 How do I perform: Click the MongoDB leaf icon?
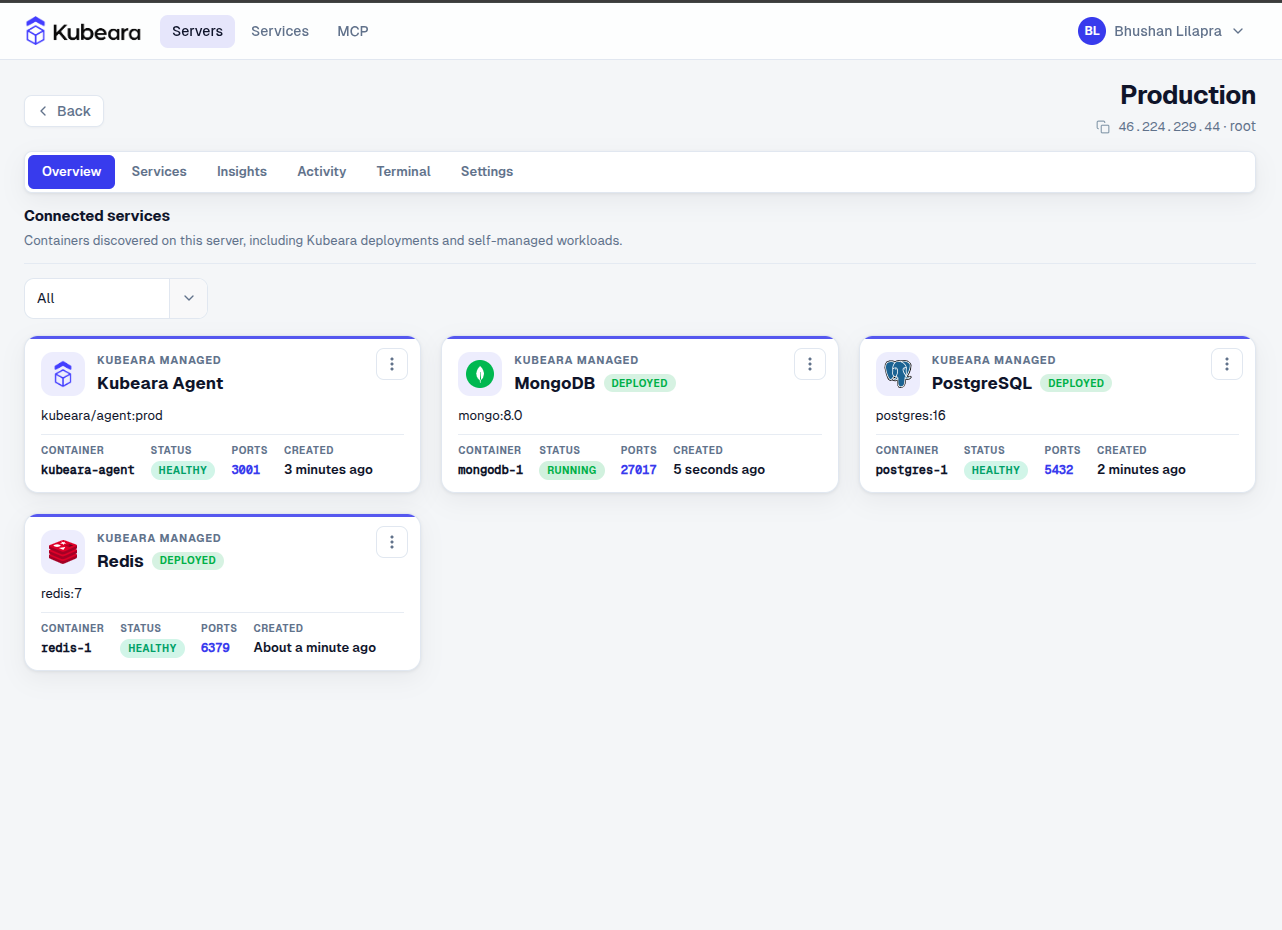(x=480, y=374)
